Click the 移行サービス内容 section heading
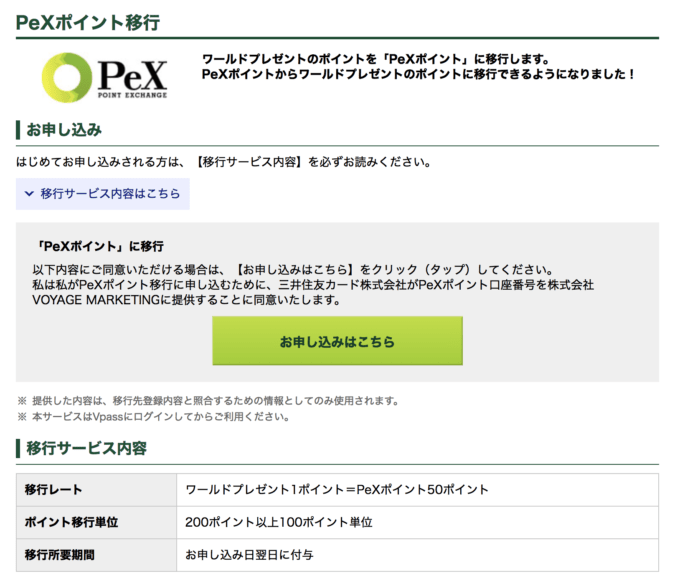680x581 pixels. [x=87, y=448]
